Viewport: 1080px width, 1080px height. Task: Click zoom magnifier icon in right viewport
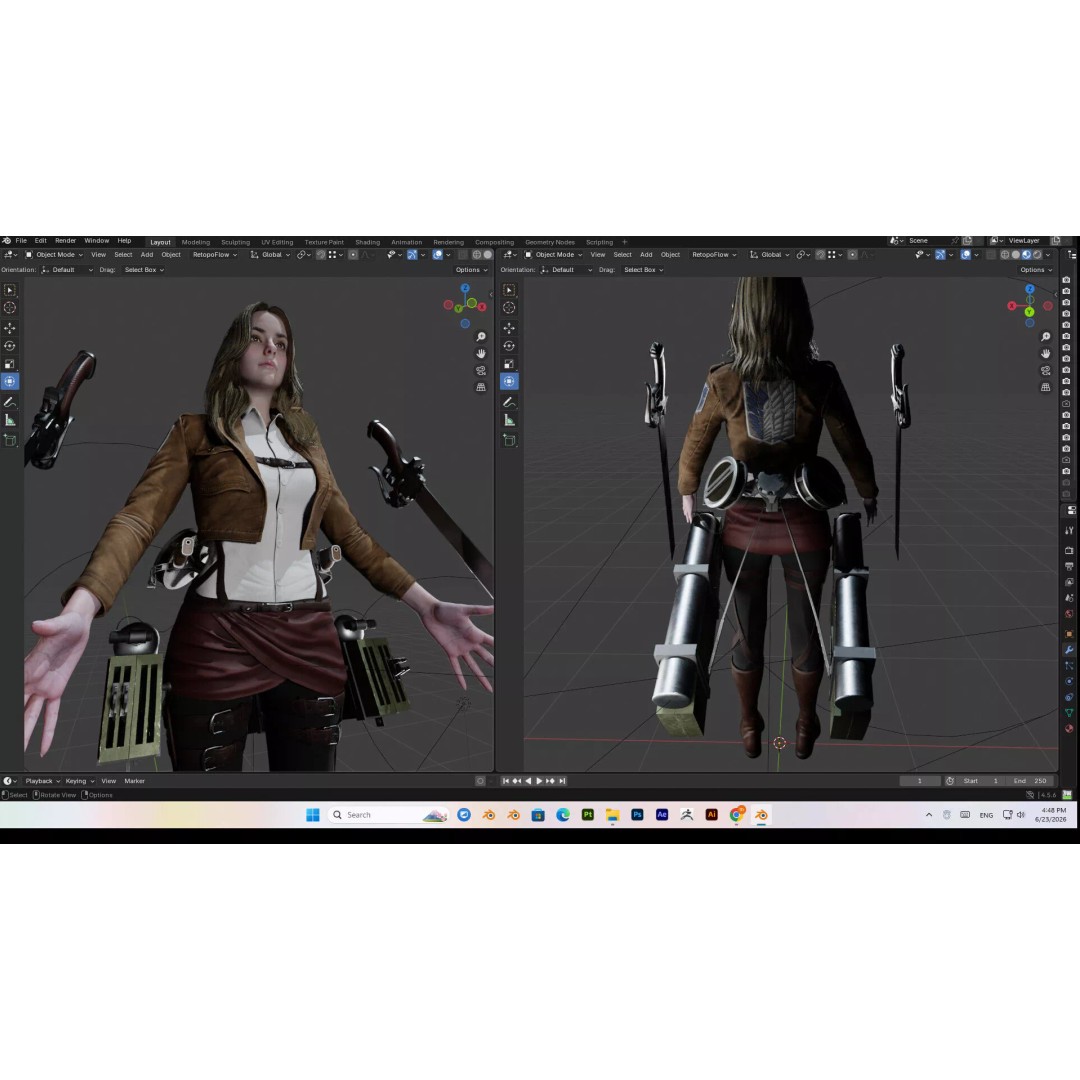(1046, 337)
